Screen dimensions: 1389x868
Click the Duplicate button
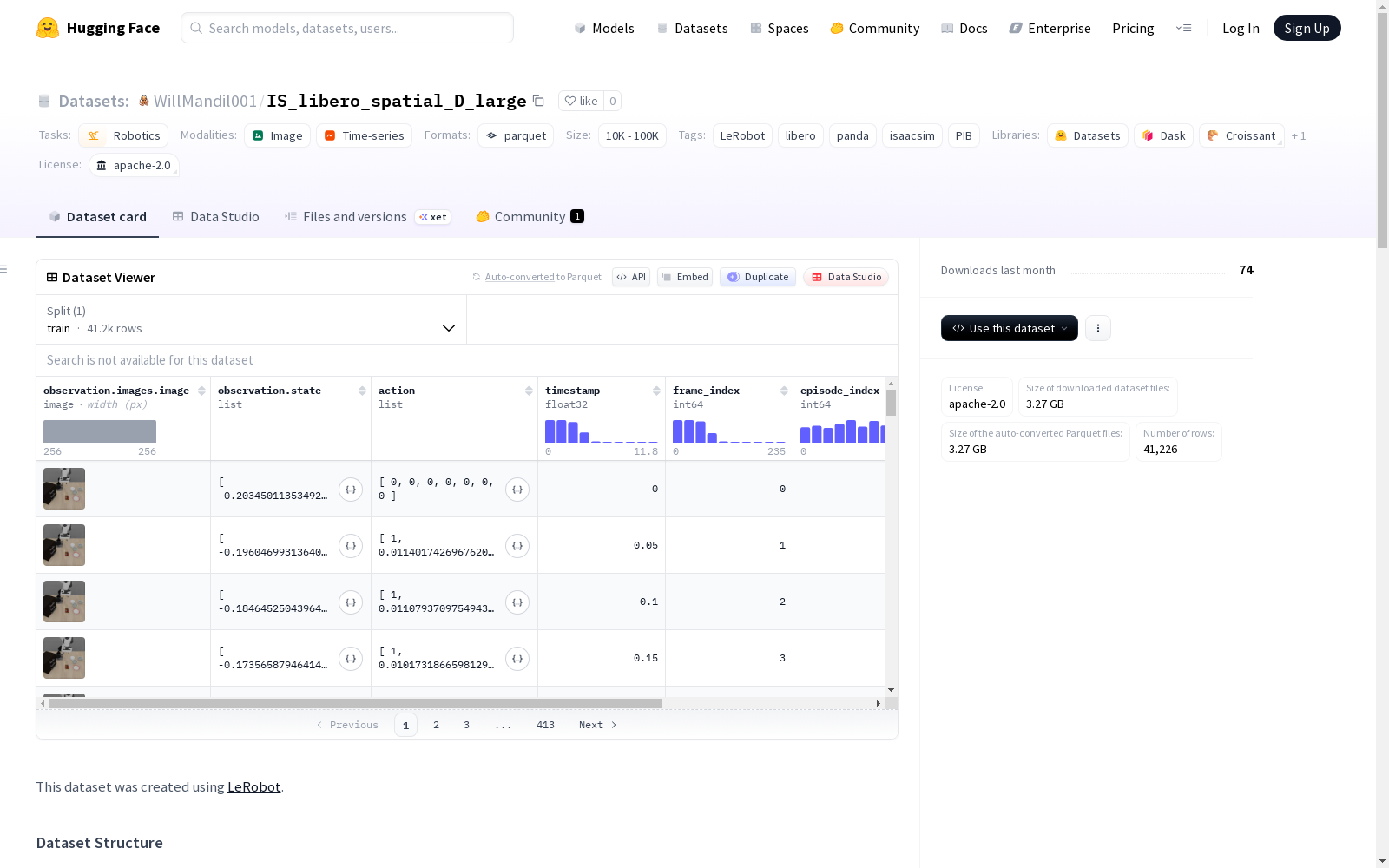[758, 277]
